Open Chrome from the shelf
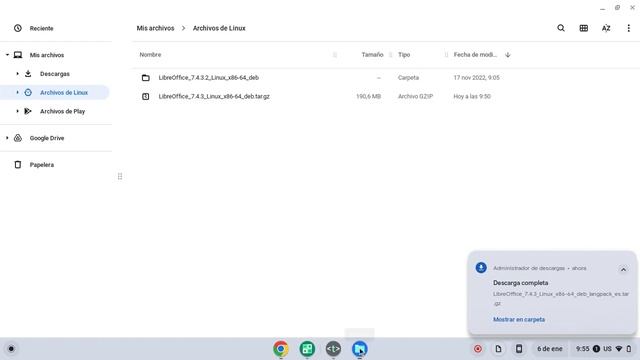The width and height of the screenshot is (640, 360). click(x=281, y=349)
